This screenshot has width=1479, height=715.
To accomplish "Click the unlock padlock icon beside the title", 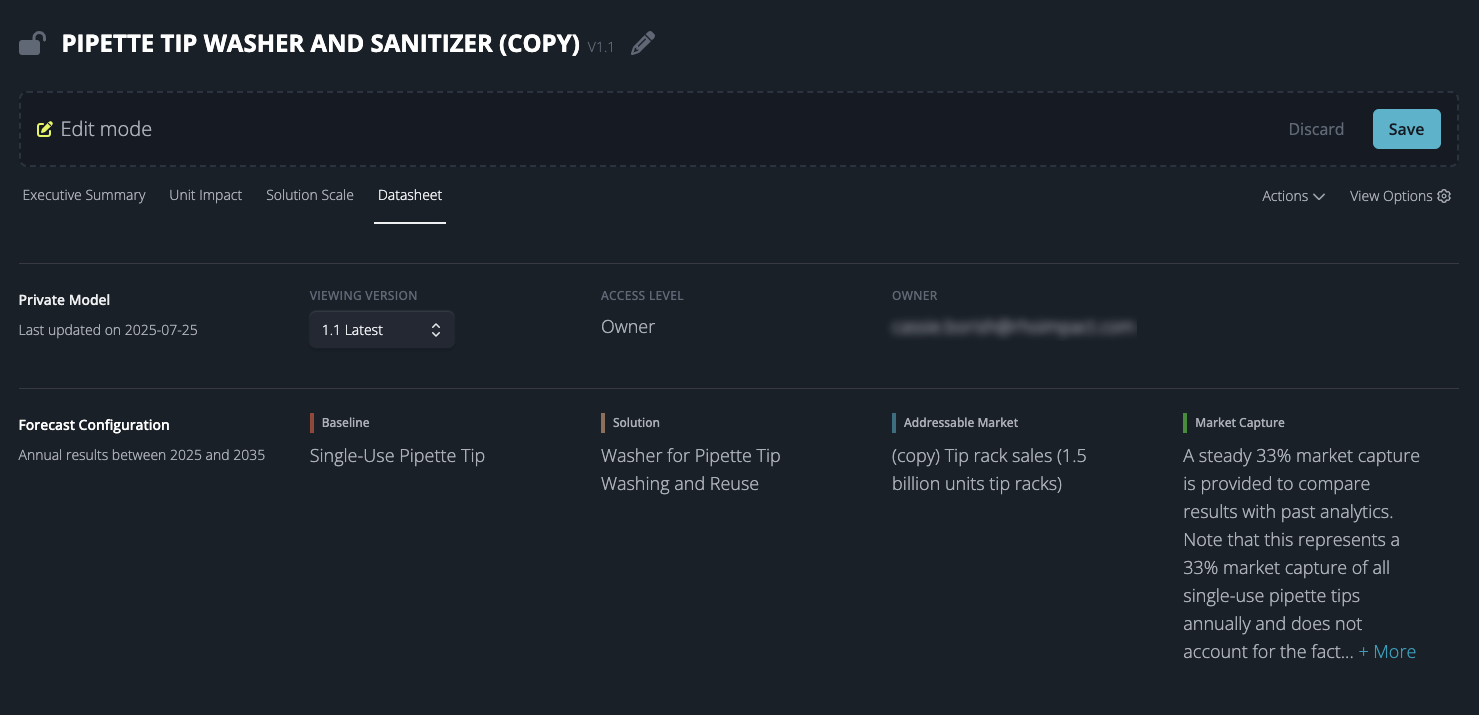I will tap(33, 44).
